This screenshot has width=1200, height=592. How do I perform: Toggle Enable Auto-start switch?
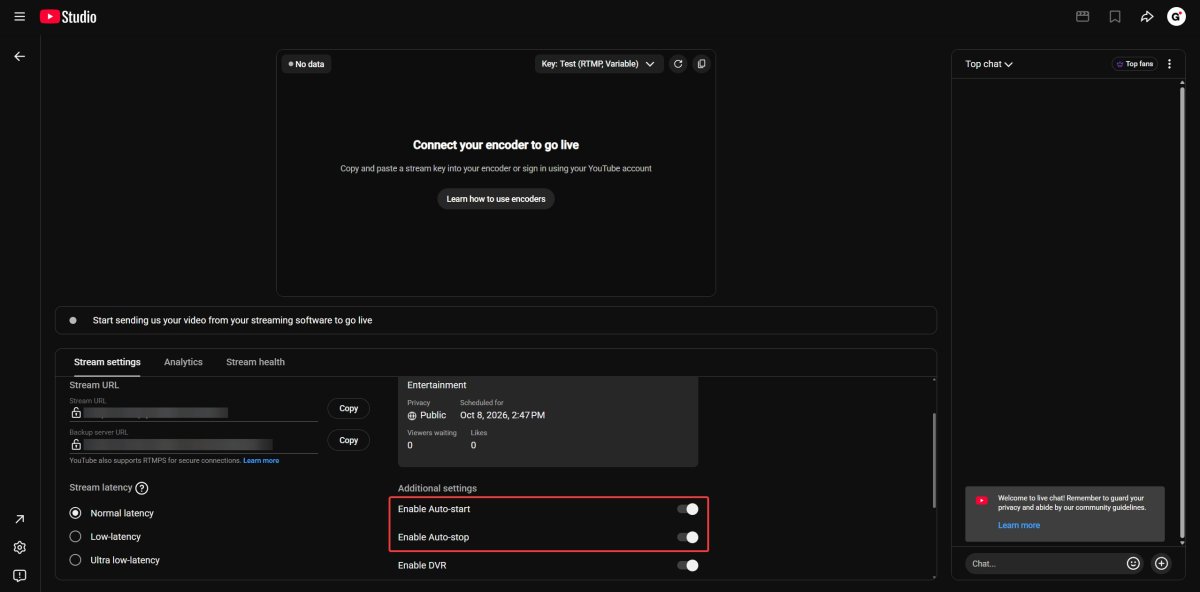[x=688, y=509]
